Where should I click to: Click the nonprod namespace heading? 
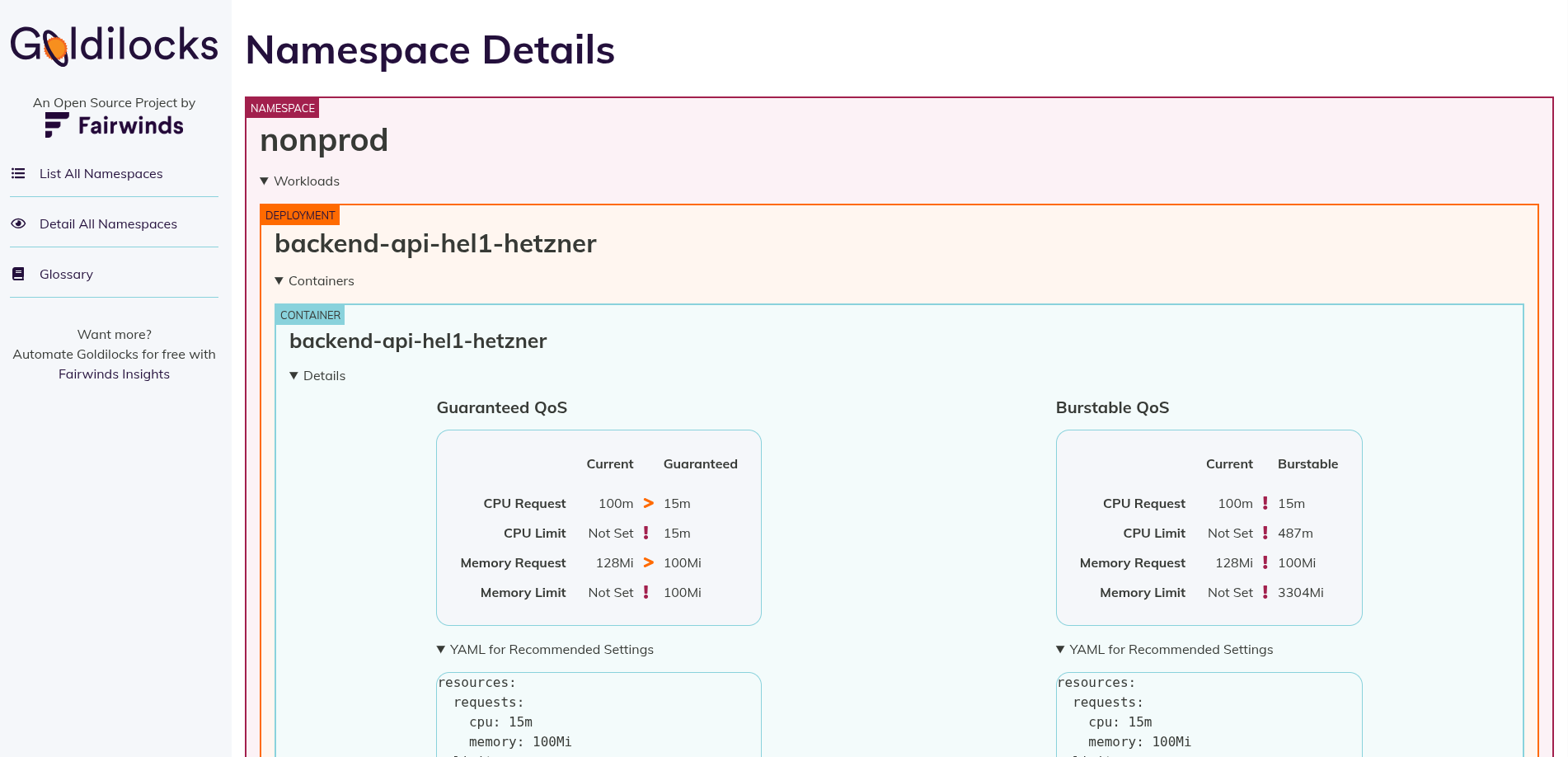[x=324, y=140]
